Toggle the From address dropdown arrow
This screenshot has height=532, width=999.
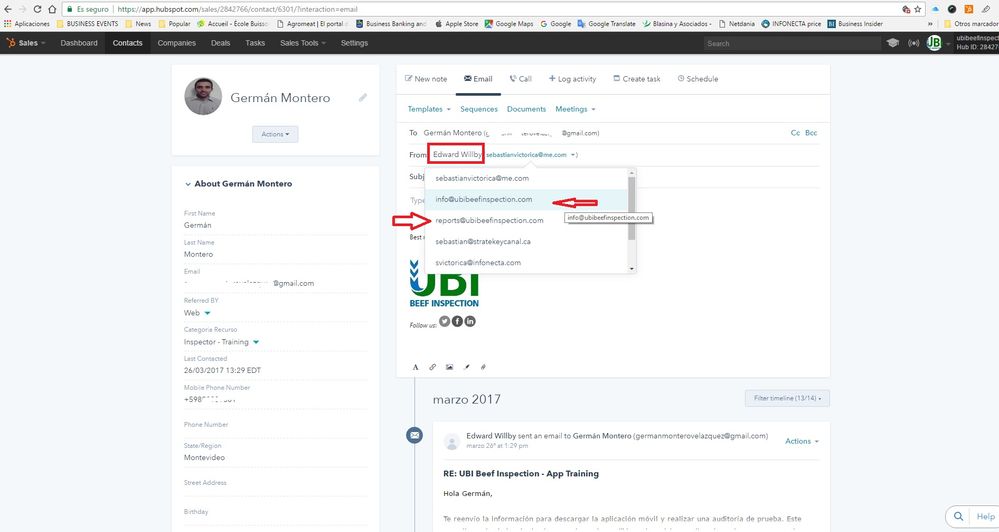(x=573, y=155)
